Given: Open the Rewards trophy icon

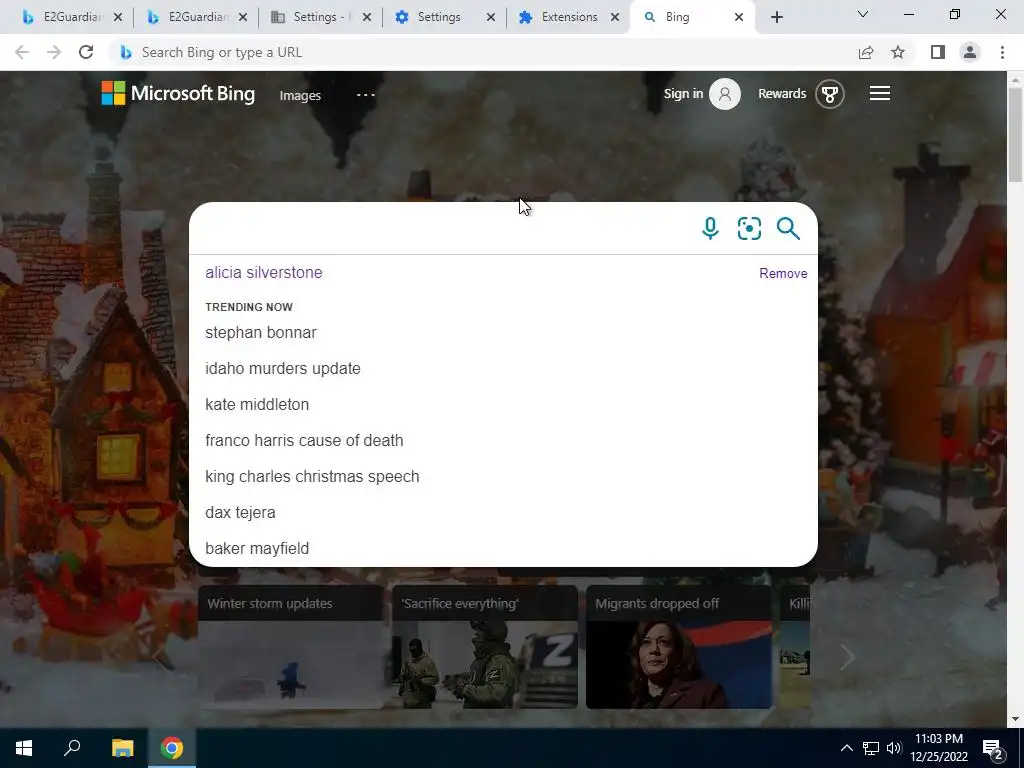Looking at the screenshot, I should point(829,94).
